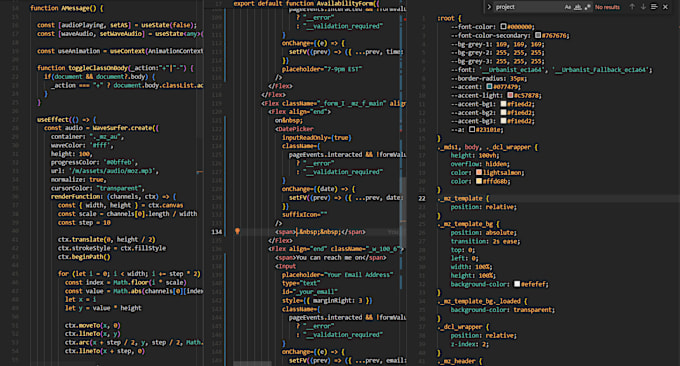Click the lightbulb quick-fix icon on line 134
Screen dimensions: 680x366
point(237,232)
